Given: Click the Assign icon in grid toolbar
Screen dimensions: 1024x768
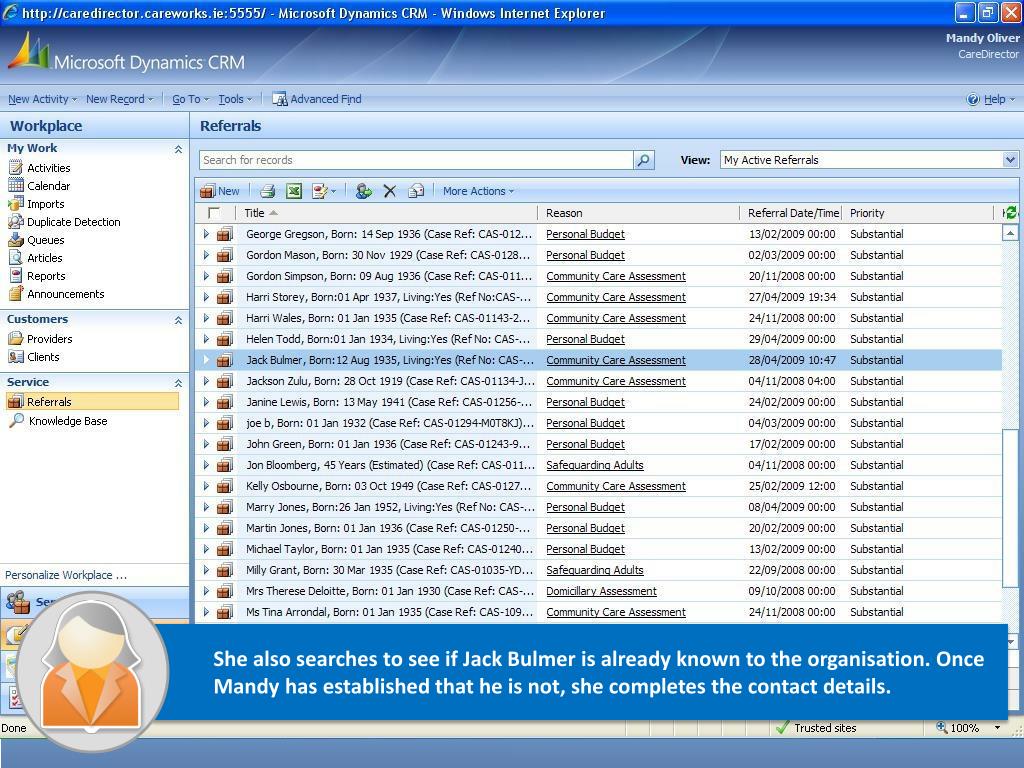Looking at the screenshot, I should click(364, 191).
